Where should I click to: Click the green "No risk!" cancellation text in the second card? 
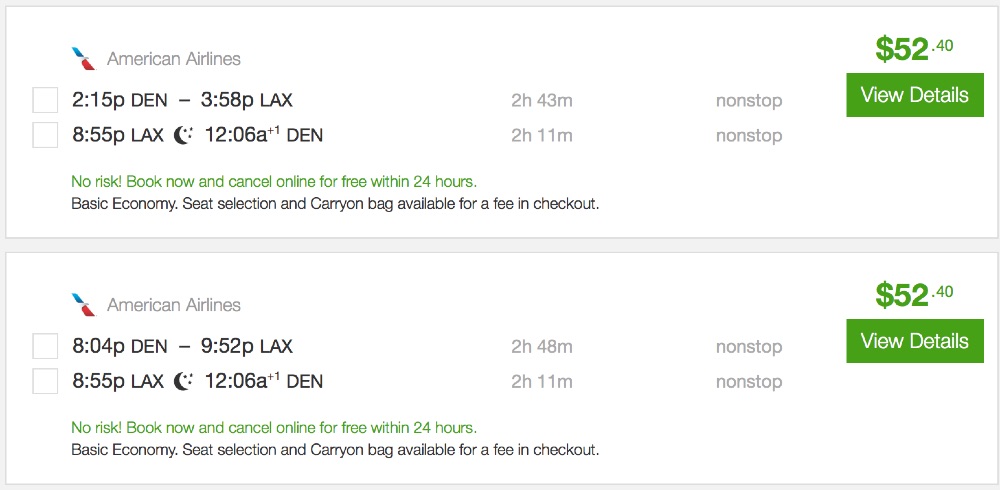274,428
